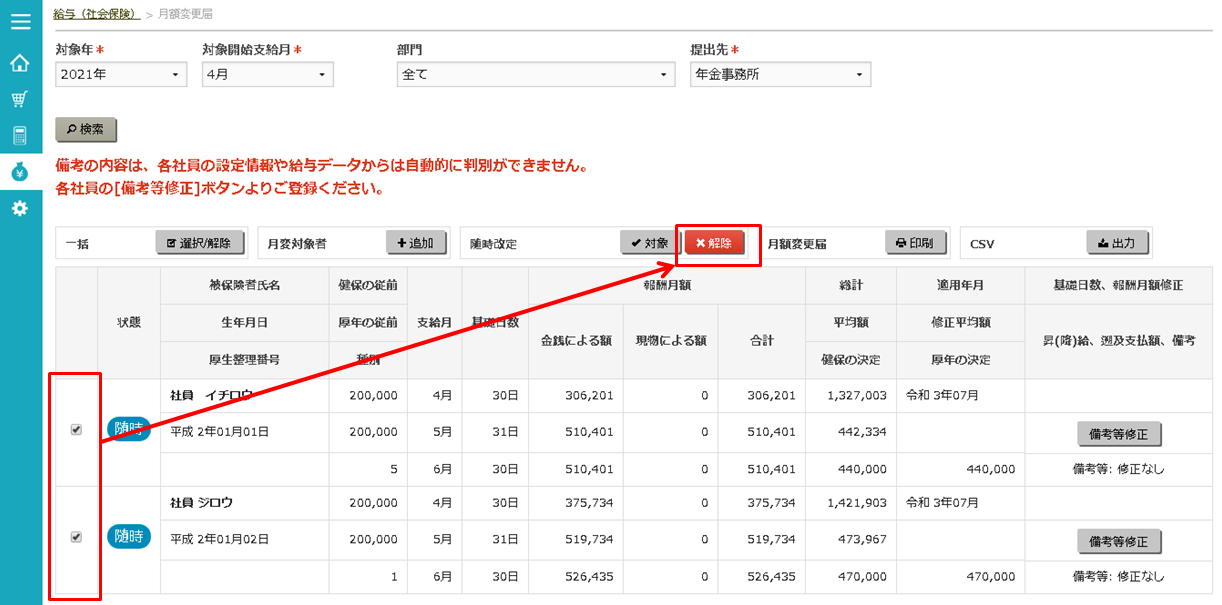1222x605 pixels.
Task: Open the shopping cart sidebar icon
Action: [20, 100]
